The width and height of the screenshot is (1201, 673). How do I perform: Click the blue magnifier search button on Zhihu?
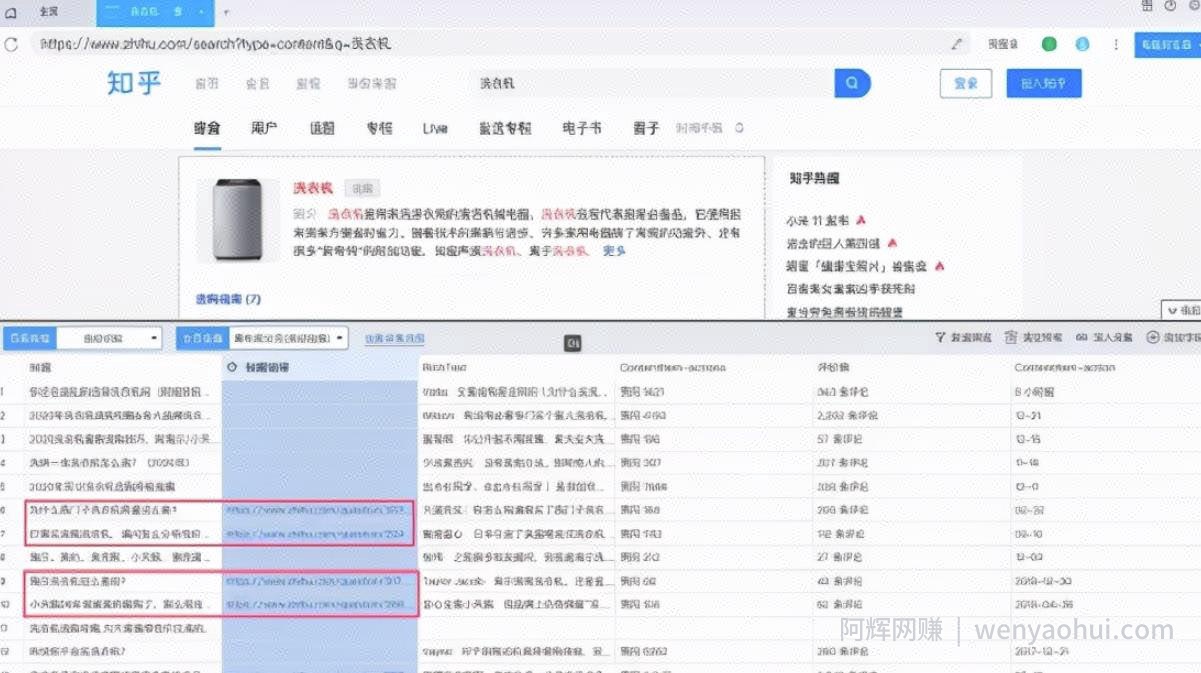[x=852, y=83]
